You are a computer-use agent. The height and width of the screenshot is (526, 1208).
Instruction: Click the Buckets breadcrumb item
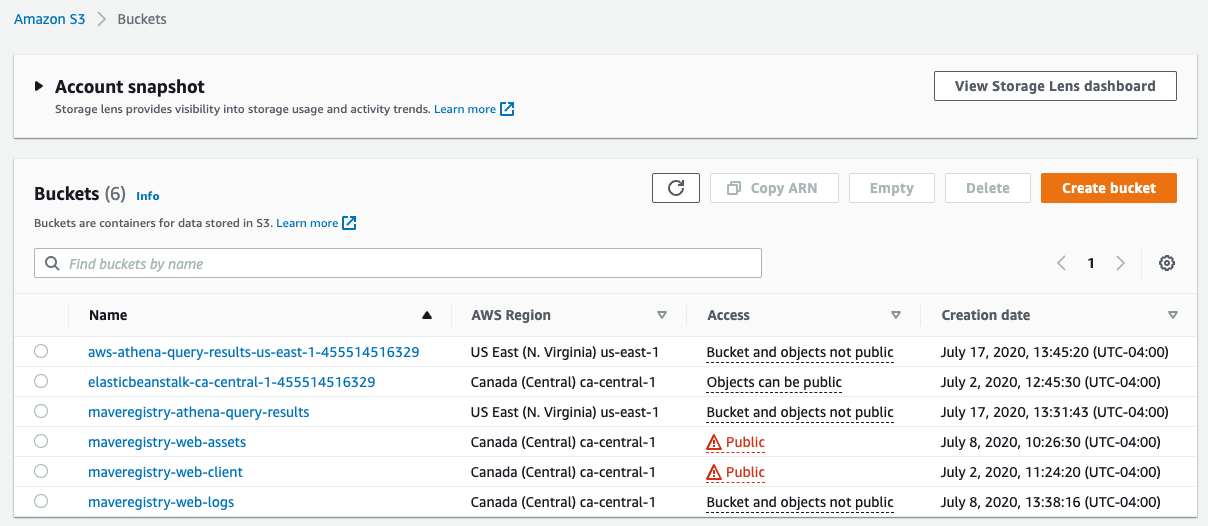pos(142,19)
